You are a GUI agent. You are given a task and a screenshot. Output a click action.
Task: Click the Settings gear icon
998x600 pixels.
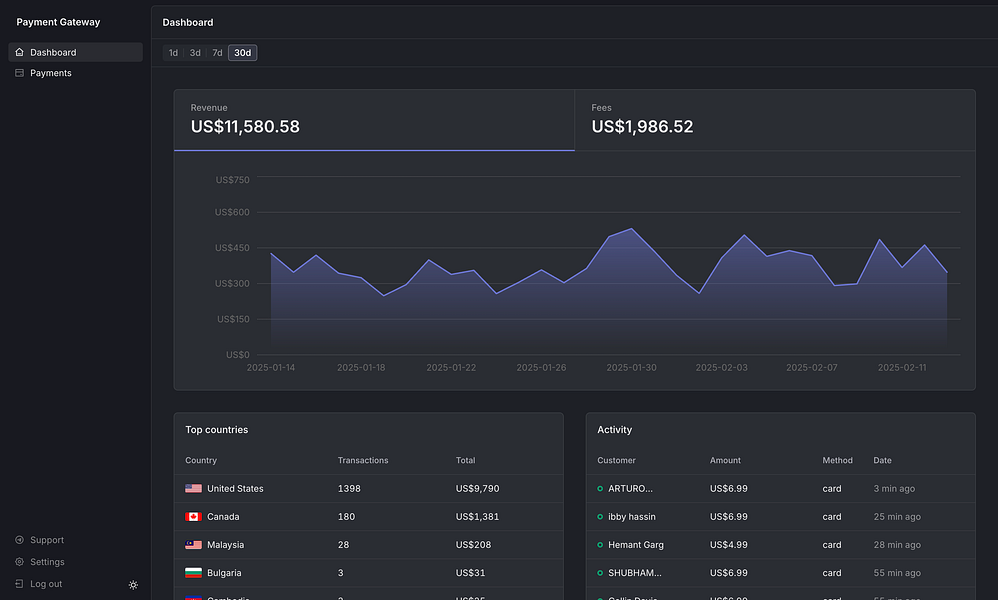pyautogui.click(x=20, y=562)
